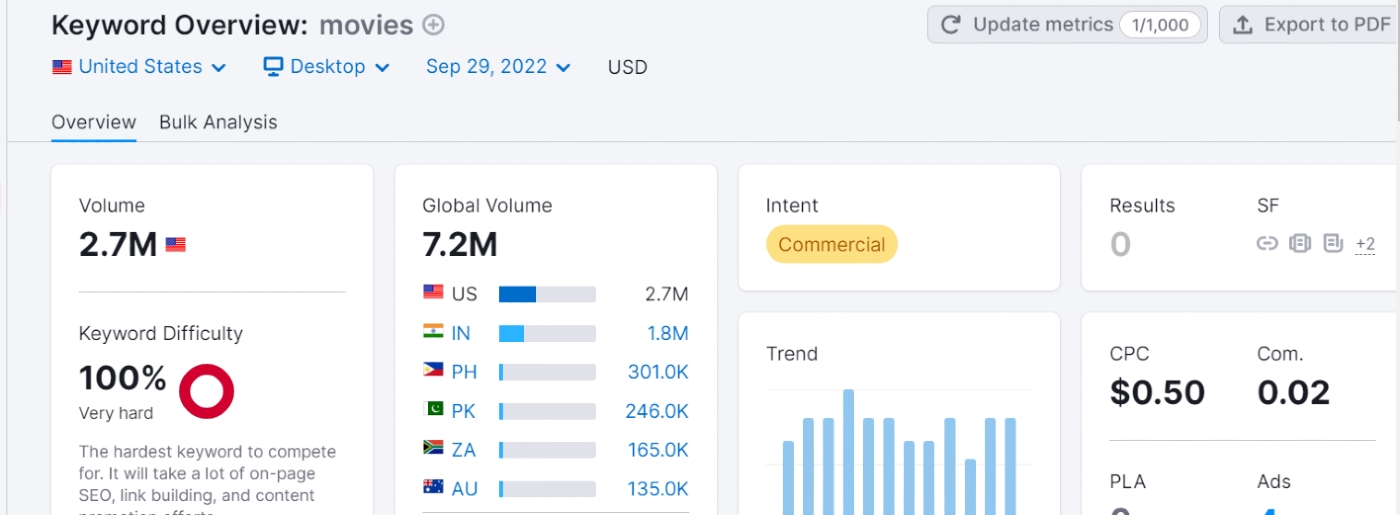Click the plus icon beside movies keyword
The height and width of the screenshot is (515, 1400).
(433, 25)
